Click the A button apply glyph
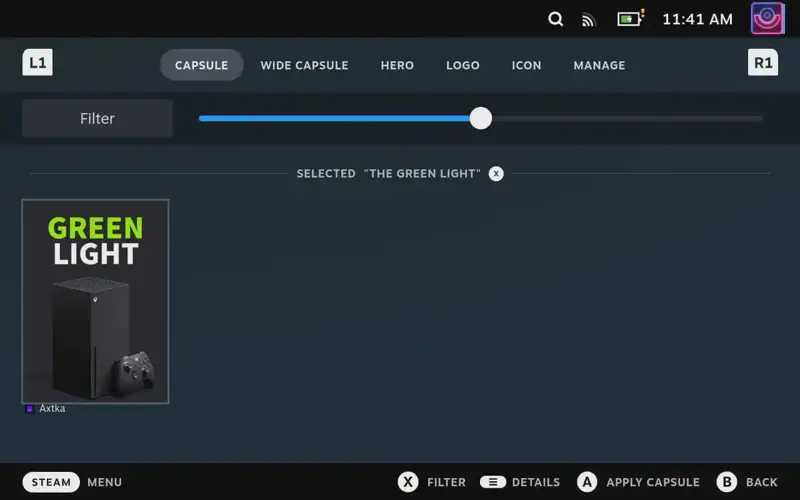800x500 pixels. click(x=587, y=482)
